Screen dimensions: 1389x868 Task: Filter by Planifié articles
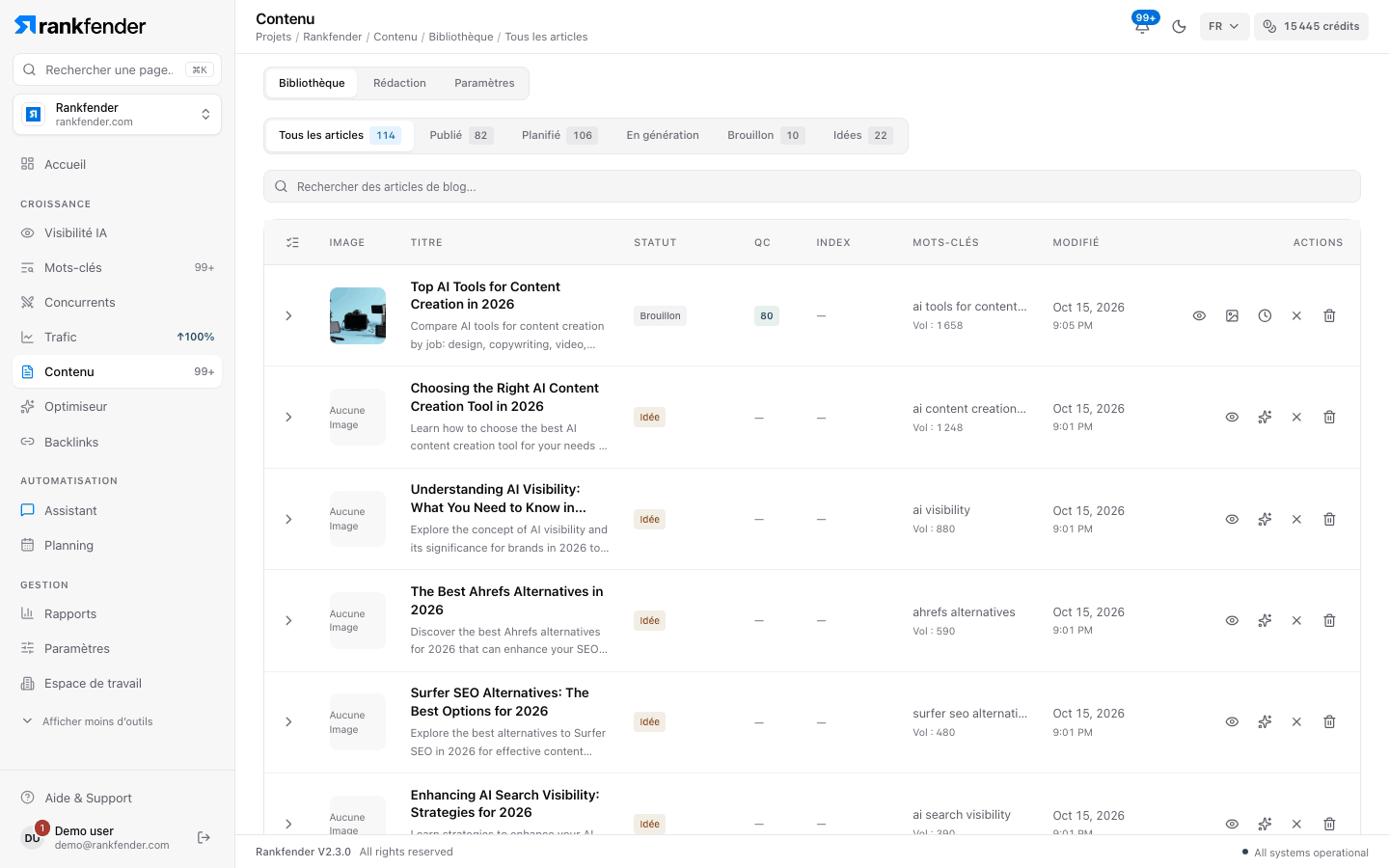pos(559,135)
